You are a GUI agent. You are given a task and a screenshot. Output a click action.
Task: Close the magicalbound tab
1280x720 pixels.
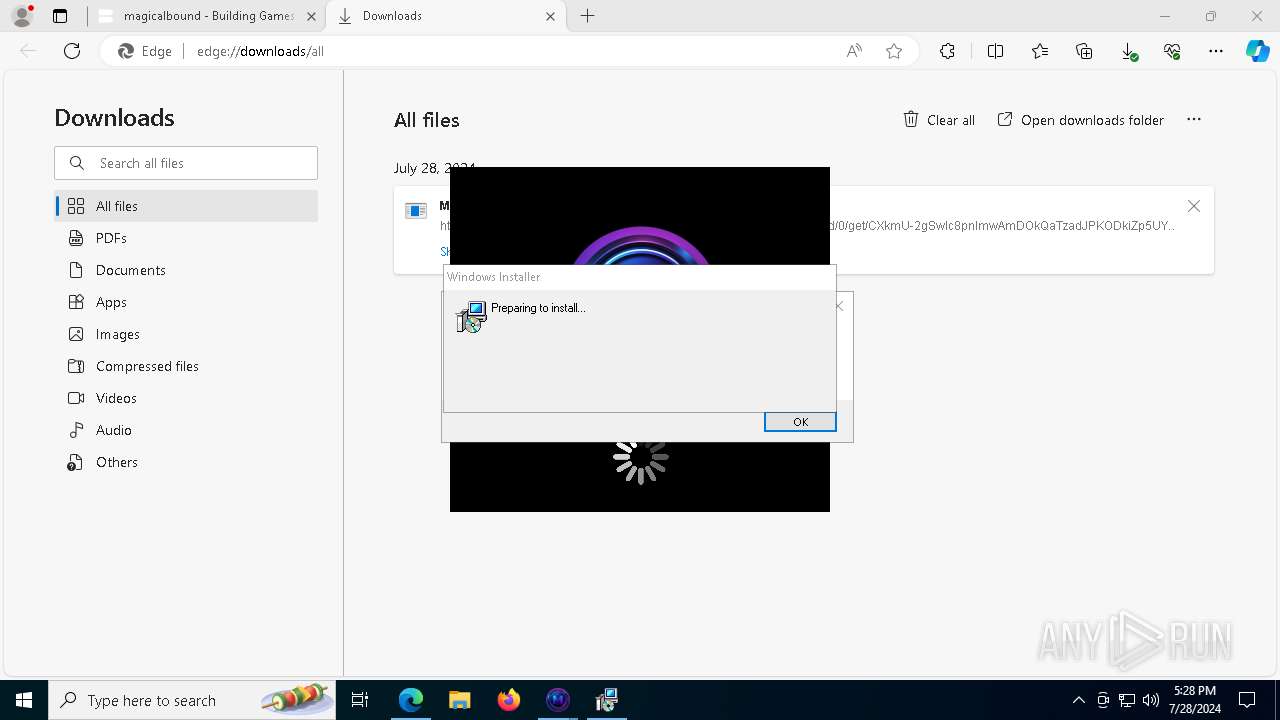[x=310, y=16]
